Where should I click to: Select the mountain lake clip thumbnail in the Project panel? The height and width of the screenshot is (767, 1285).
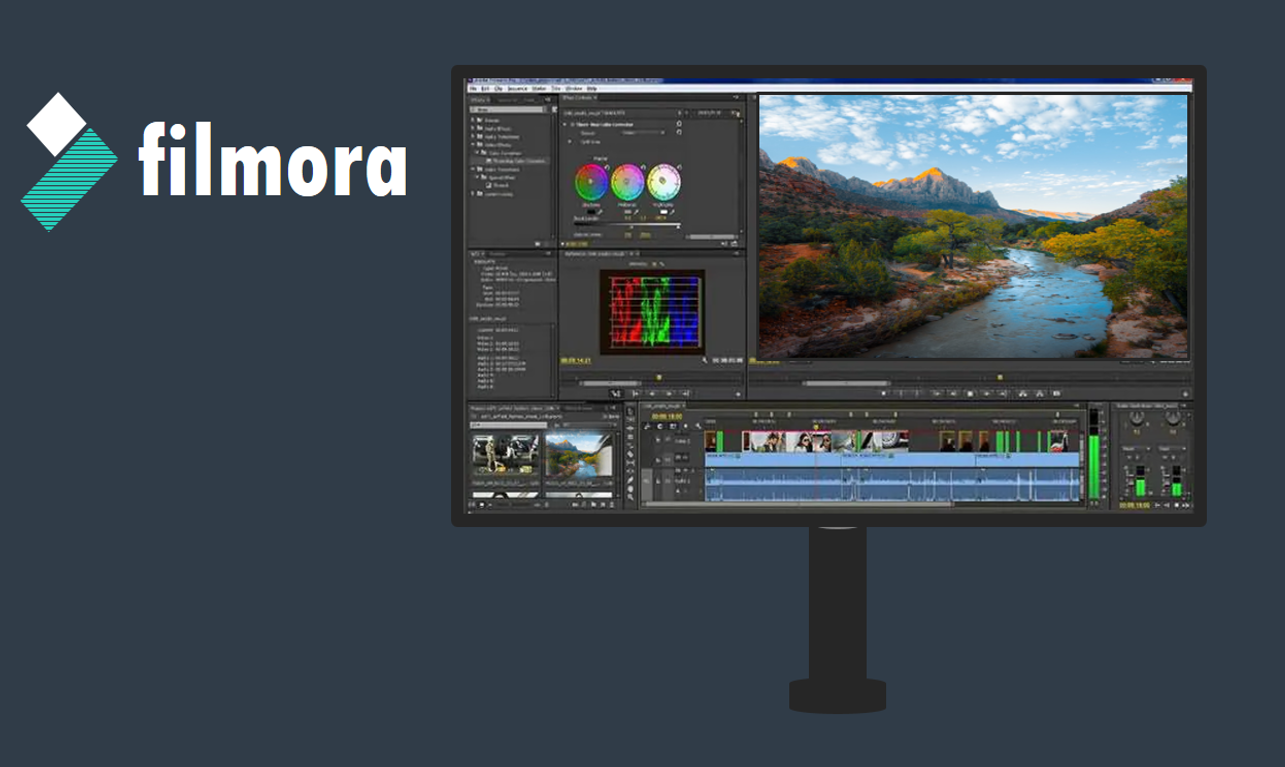click(575, 455)
